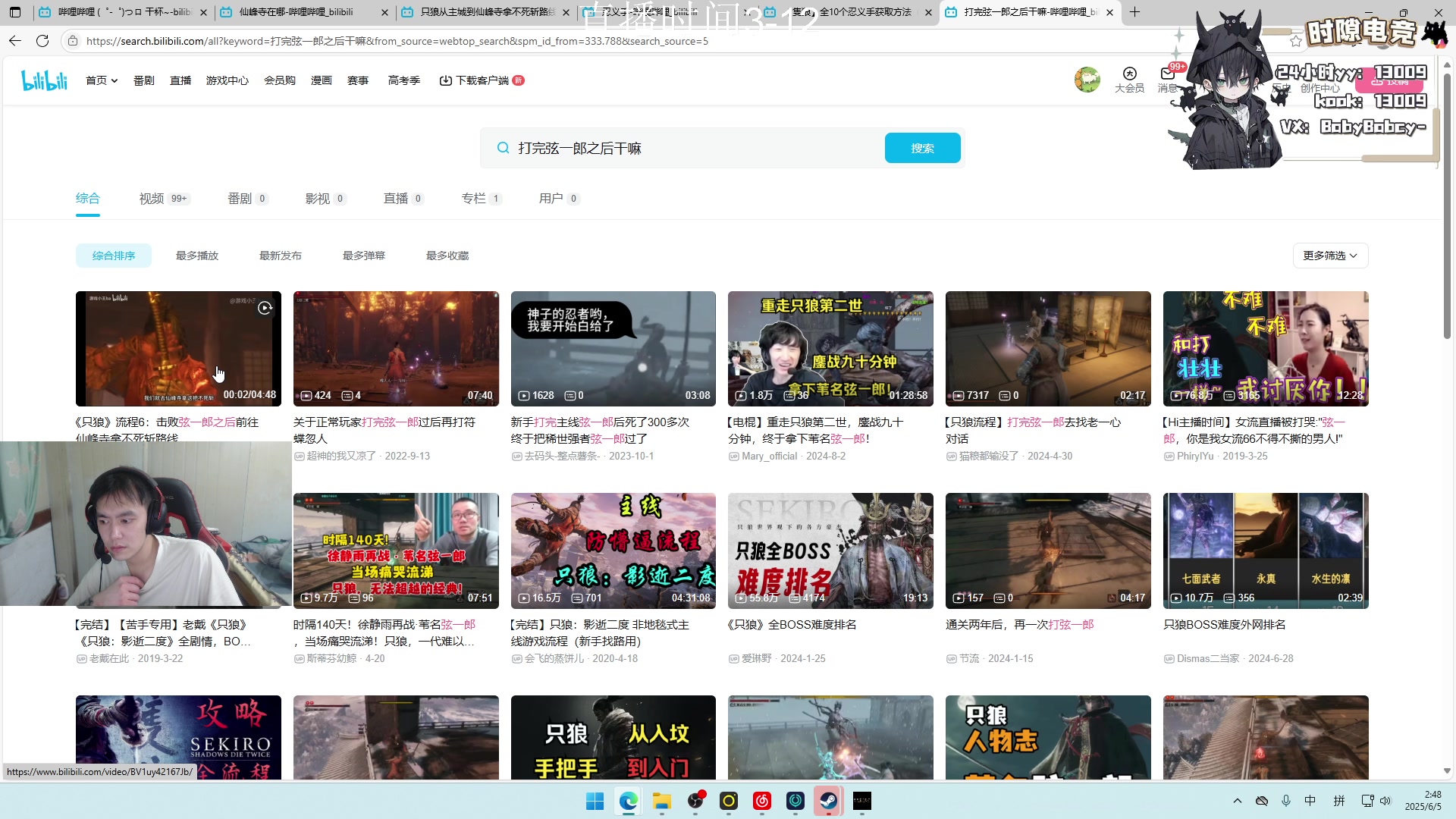The width and height of the screenshot is (1456, 819).
Task: Click the browser address bar URL
Action: pyautogui.click(x=397, y=41)
